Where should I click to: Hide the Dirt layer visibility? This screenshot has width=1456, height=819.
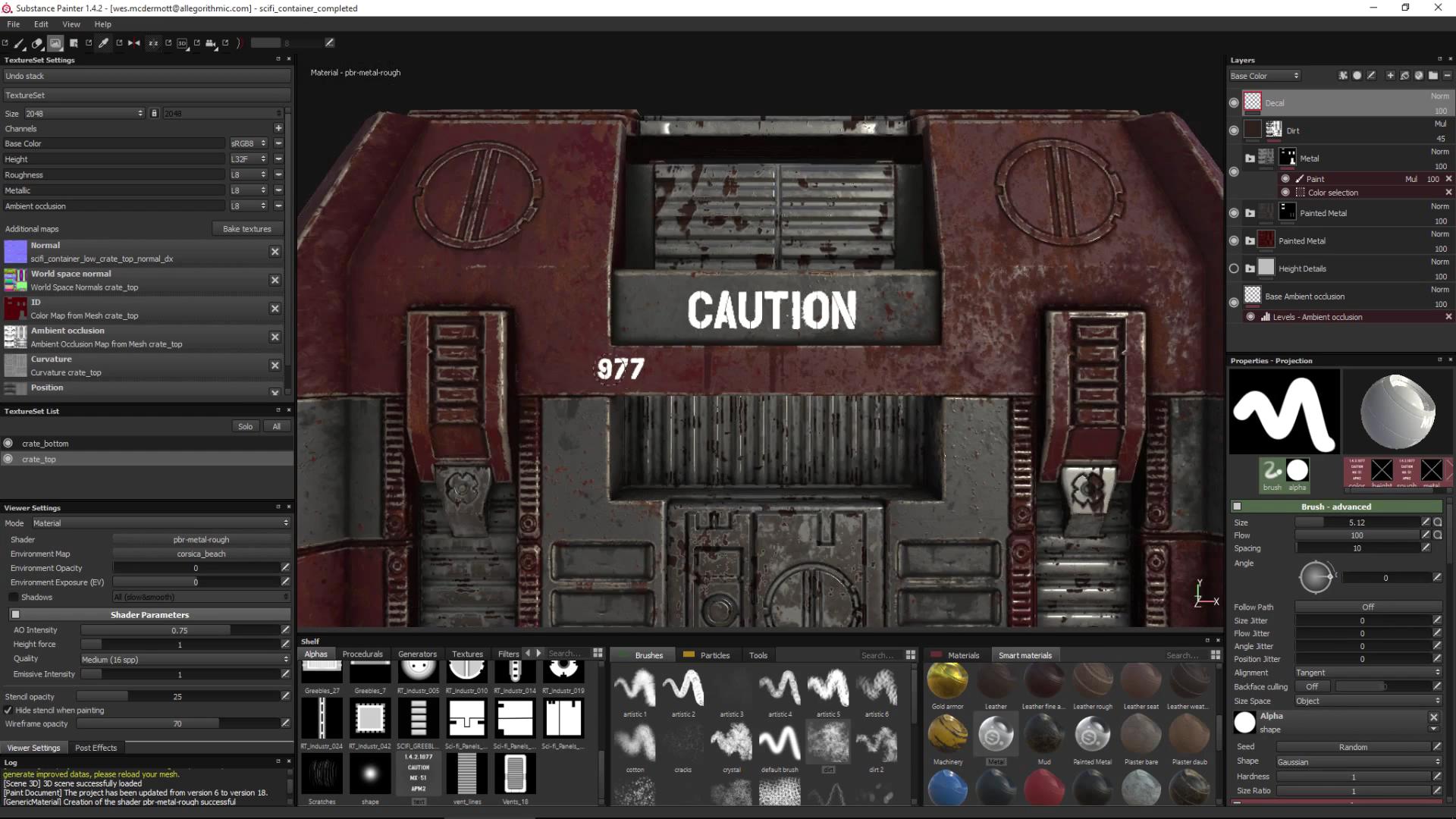[x=1234, y=130]
